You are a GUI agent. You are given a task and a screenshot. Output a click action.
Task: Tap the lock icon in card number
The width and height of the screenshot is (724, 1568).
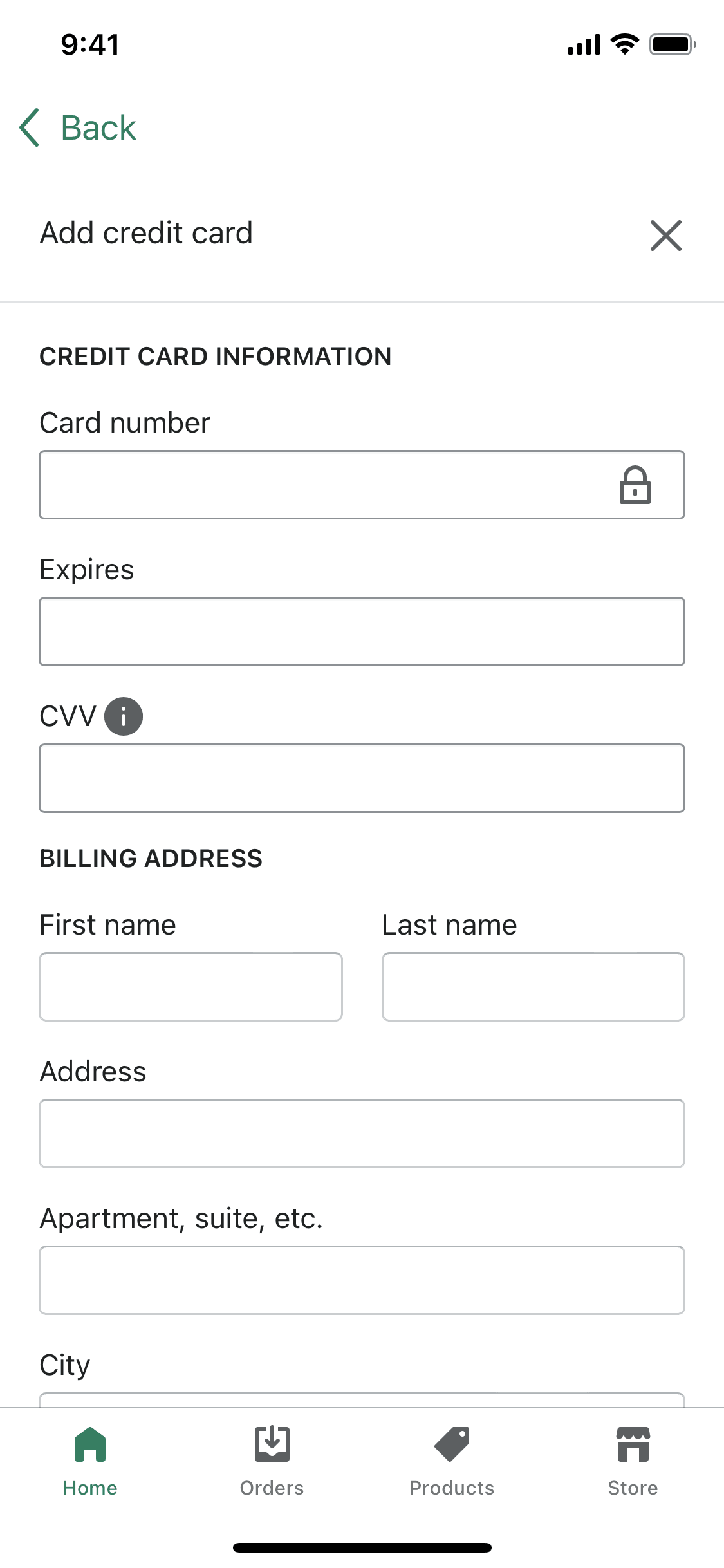[x=635, y=485]
